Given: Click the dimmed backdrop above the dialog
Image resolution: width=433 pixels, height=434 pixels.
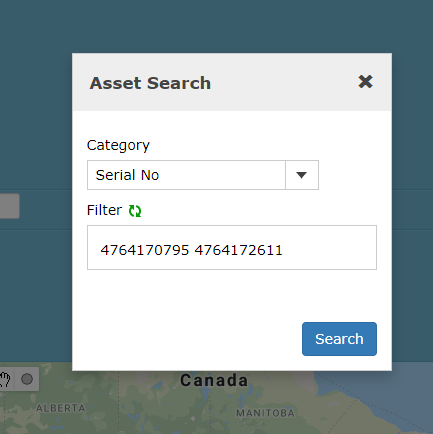Looking at the screenshot, I should (x=217, y=26).
